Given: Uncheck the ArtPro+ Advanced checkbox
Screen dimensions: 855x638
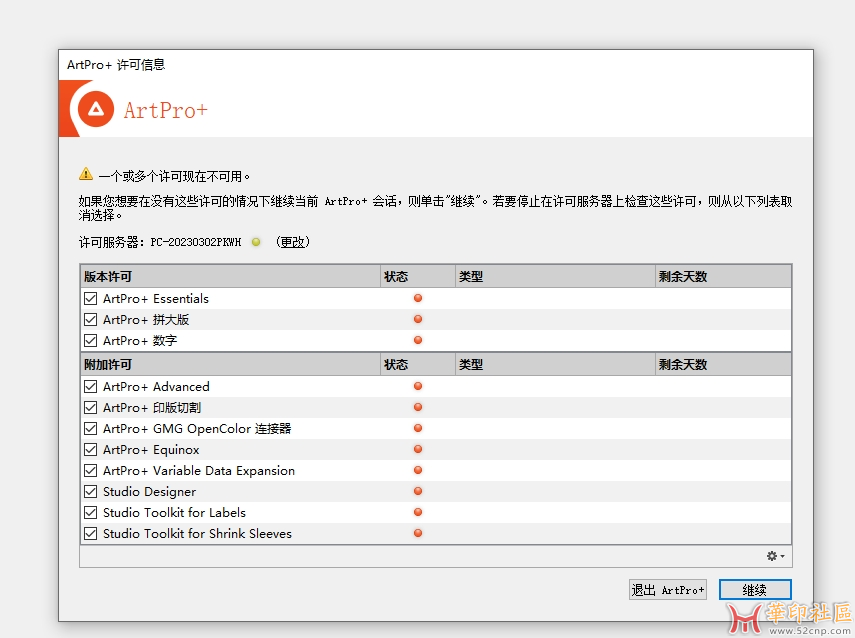Looking at the screenshot, I should tap(91, 387).
